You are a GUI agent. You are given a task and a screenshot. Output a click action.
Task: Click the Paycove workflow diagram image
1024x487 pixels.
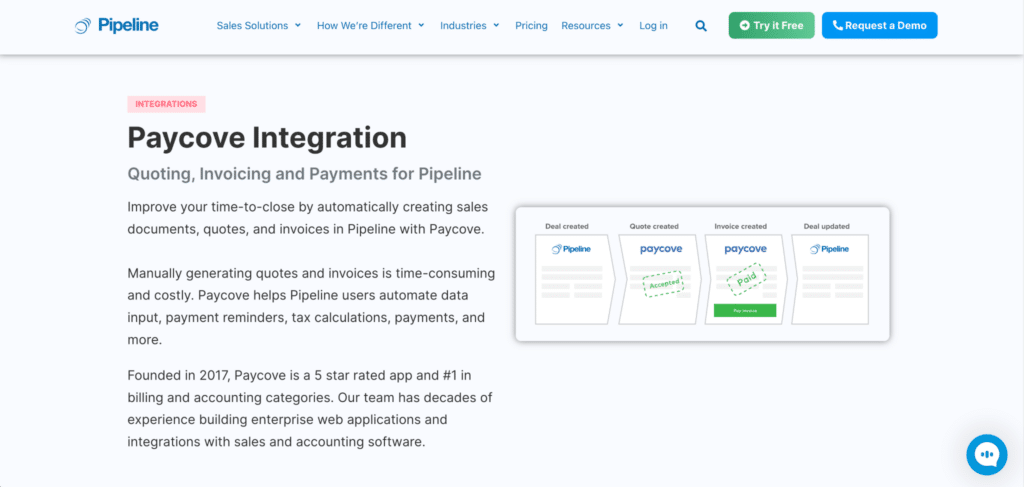702,274
